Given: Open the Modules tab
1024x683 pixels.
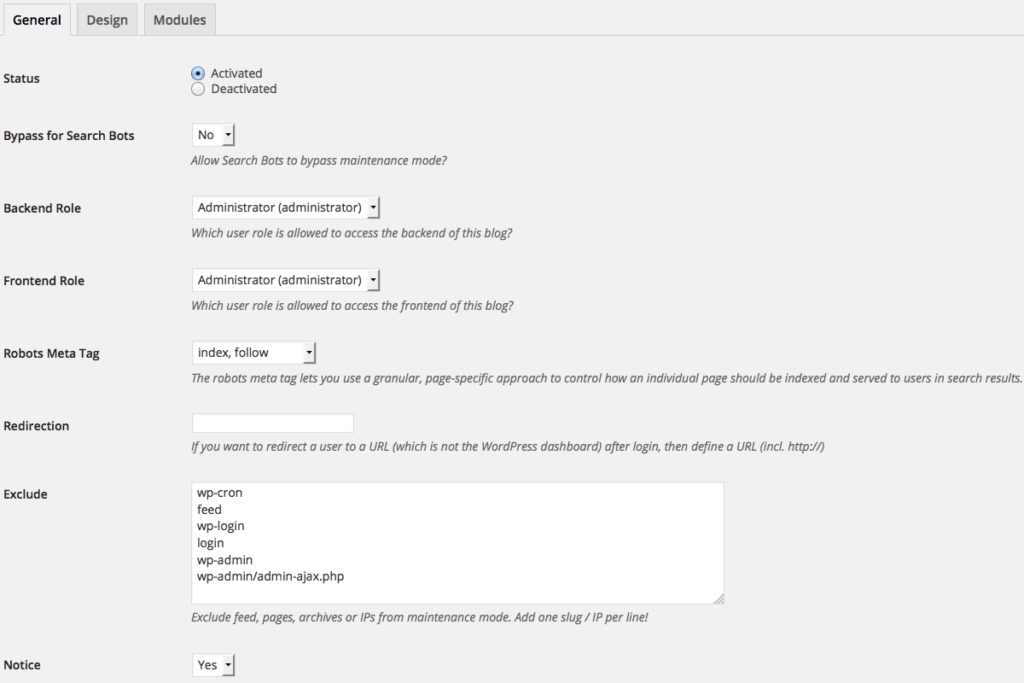Looking at the screenshot, I should [x=180, y=20].
